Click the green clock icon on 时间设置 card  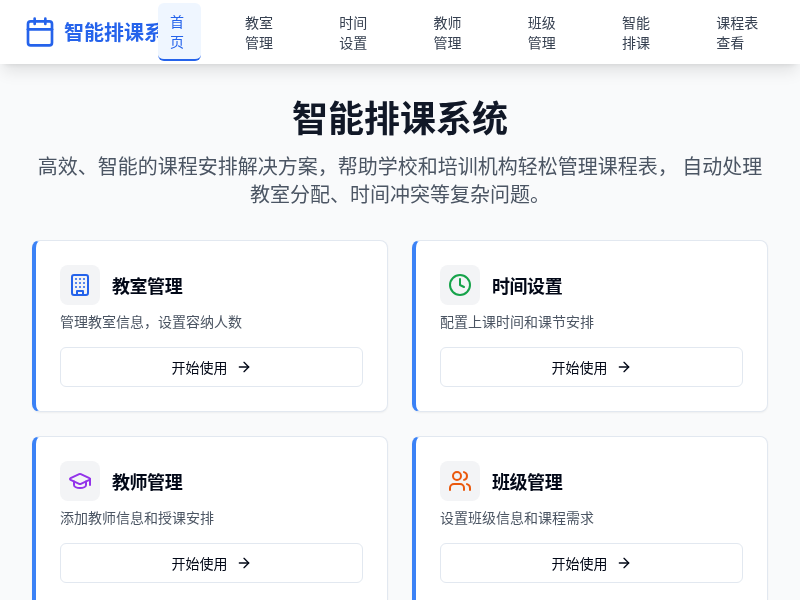(x=460, y=285)
